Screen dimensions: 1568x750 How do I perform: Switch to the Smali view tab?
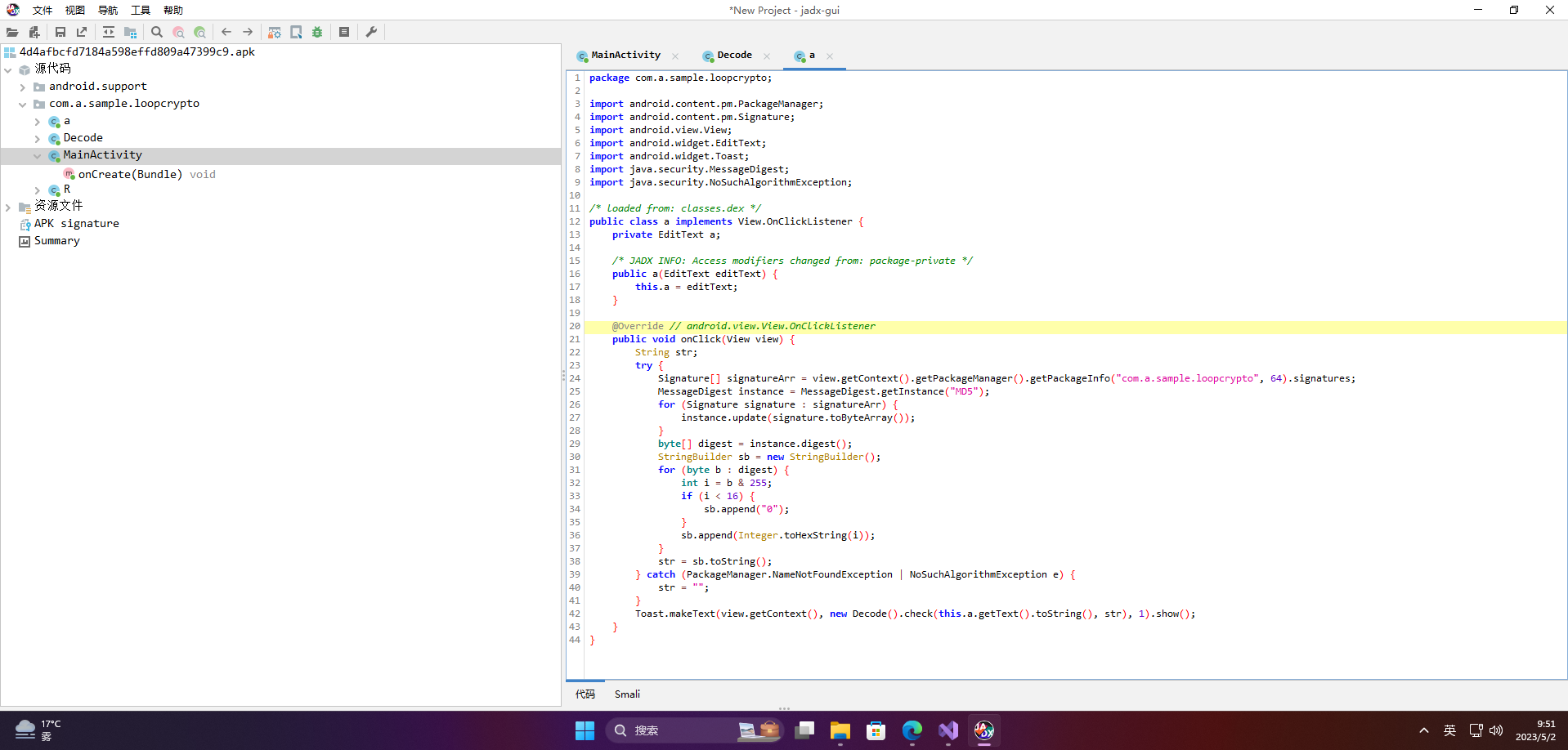click(627, 694)
